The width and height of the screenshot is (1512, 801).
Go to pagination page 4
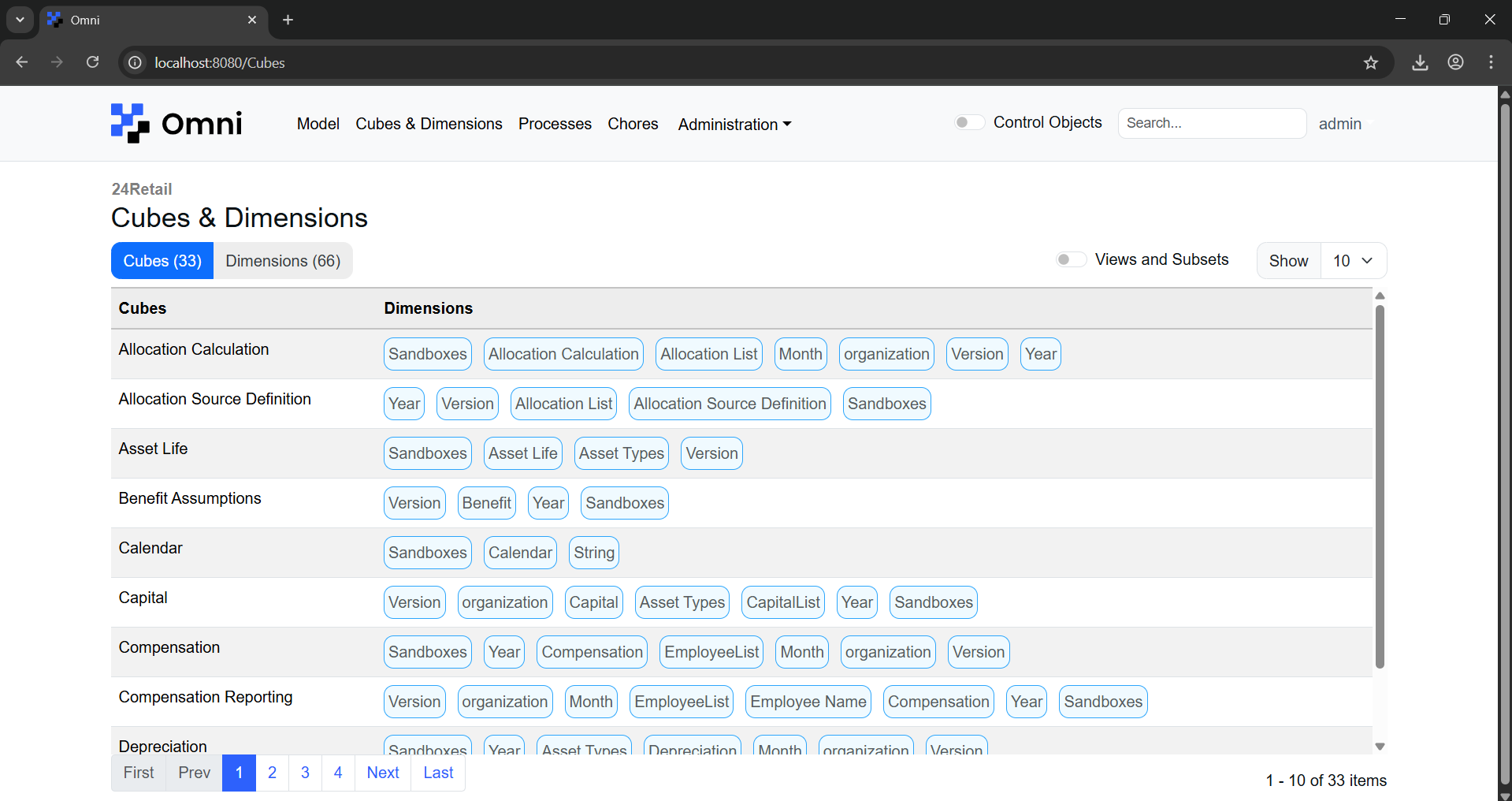coord(338,773)
